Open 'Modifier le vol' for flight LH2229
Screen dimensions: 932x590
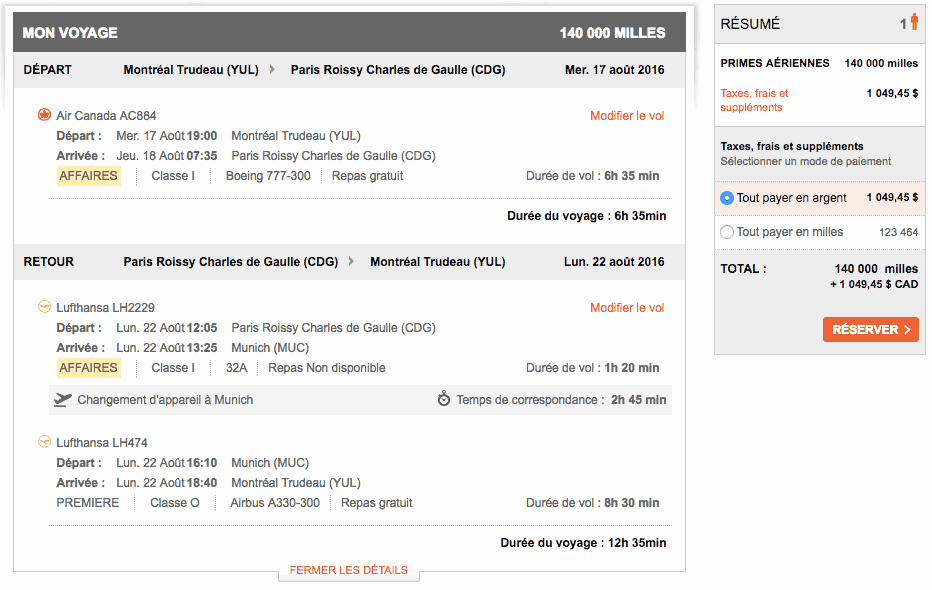point(627,307)
